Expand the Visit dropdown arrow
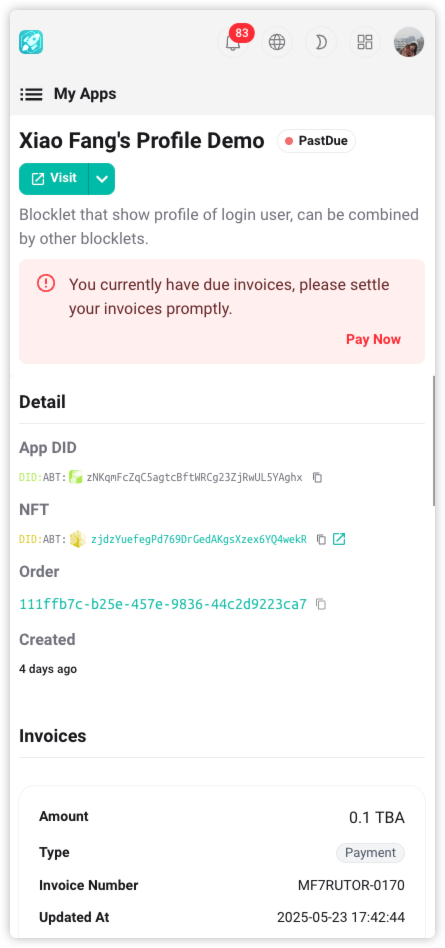The height and width of the screenshot is (948, 445). [102, 179]
